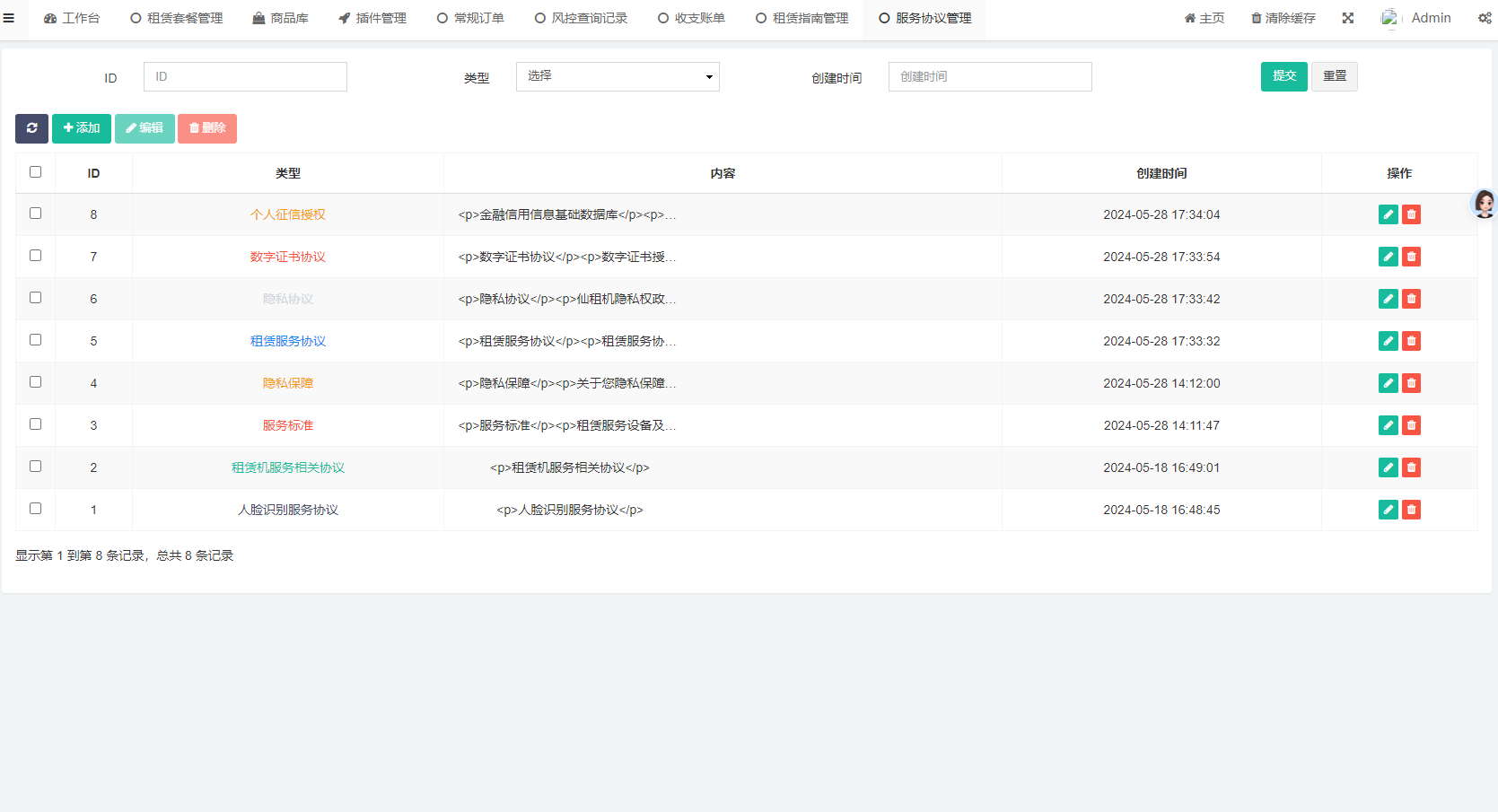Click the edit pencil icon for row ID 5
The width and height of the screenshot is (1498, 812).
pos(1388,341)
